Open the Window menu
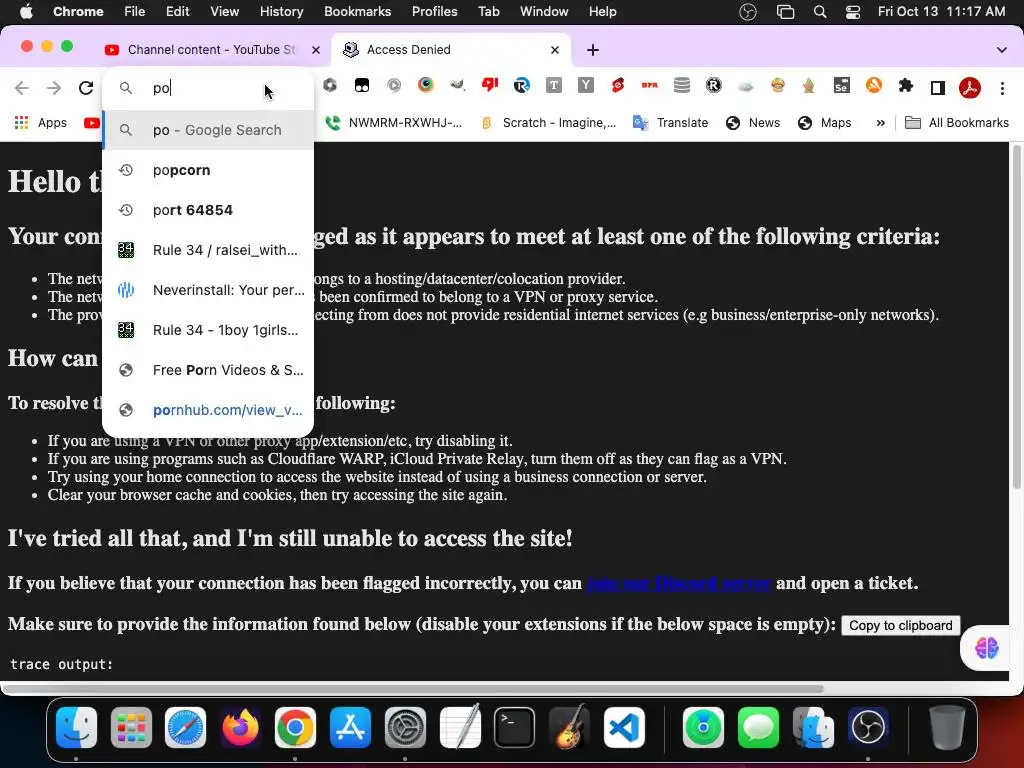Image resolution: width=1024 pixels, height=768 pixels. point(544,12)
